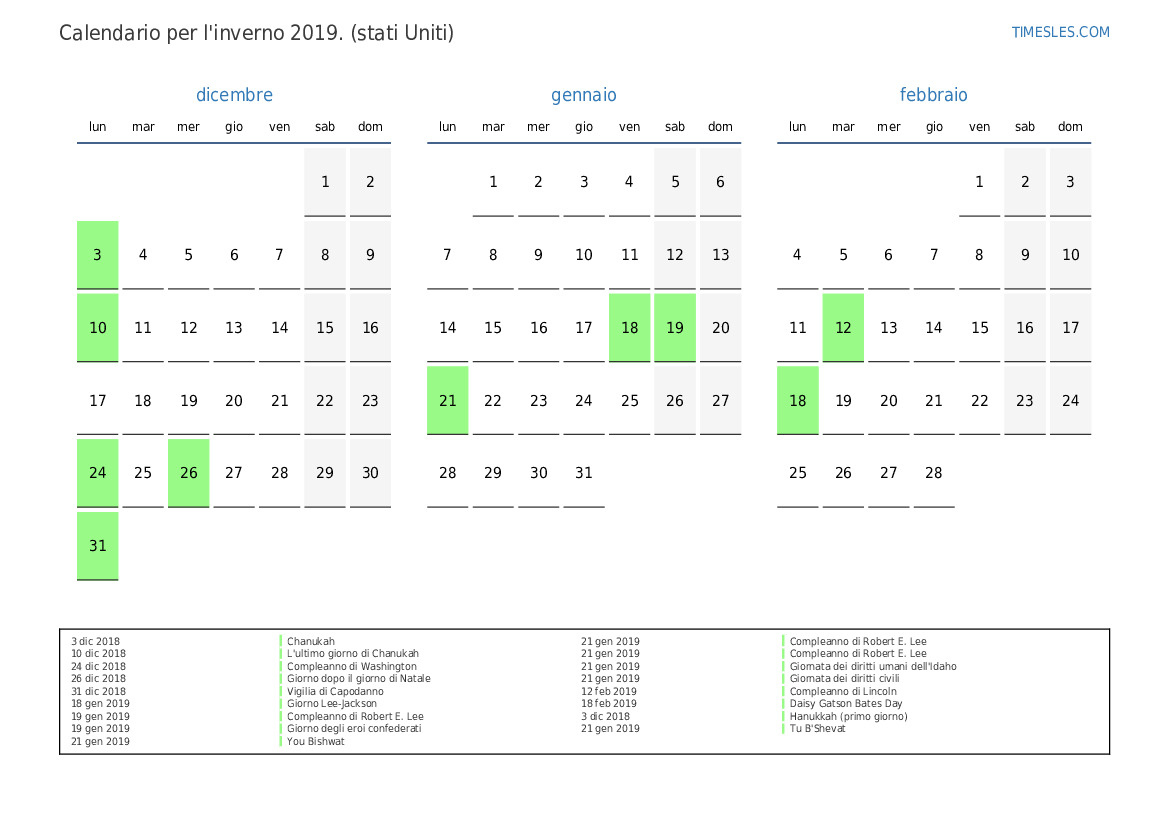Viewport: 1169px width, 827px height.
Task: Click Vigilia di Capodanno legend entry
Action: tap(335, 692)
